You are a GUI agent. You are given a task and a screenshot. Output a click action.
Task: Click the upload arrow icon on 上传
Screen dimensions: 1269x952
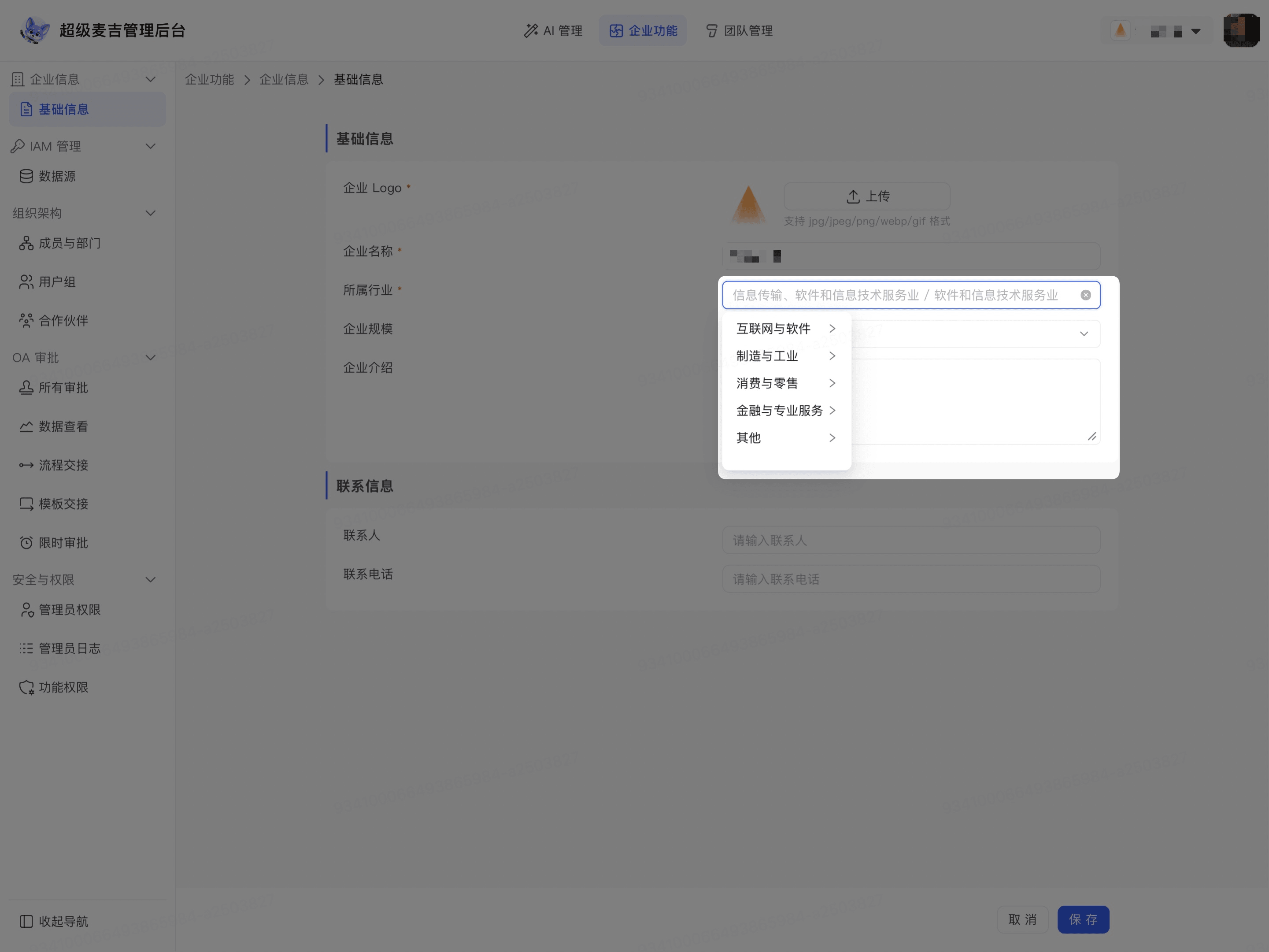click(x=853, y=196)
